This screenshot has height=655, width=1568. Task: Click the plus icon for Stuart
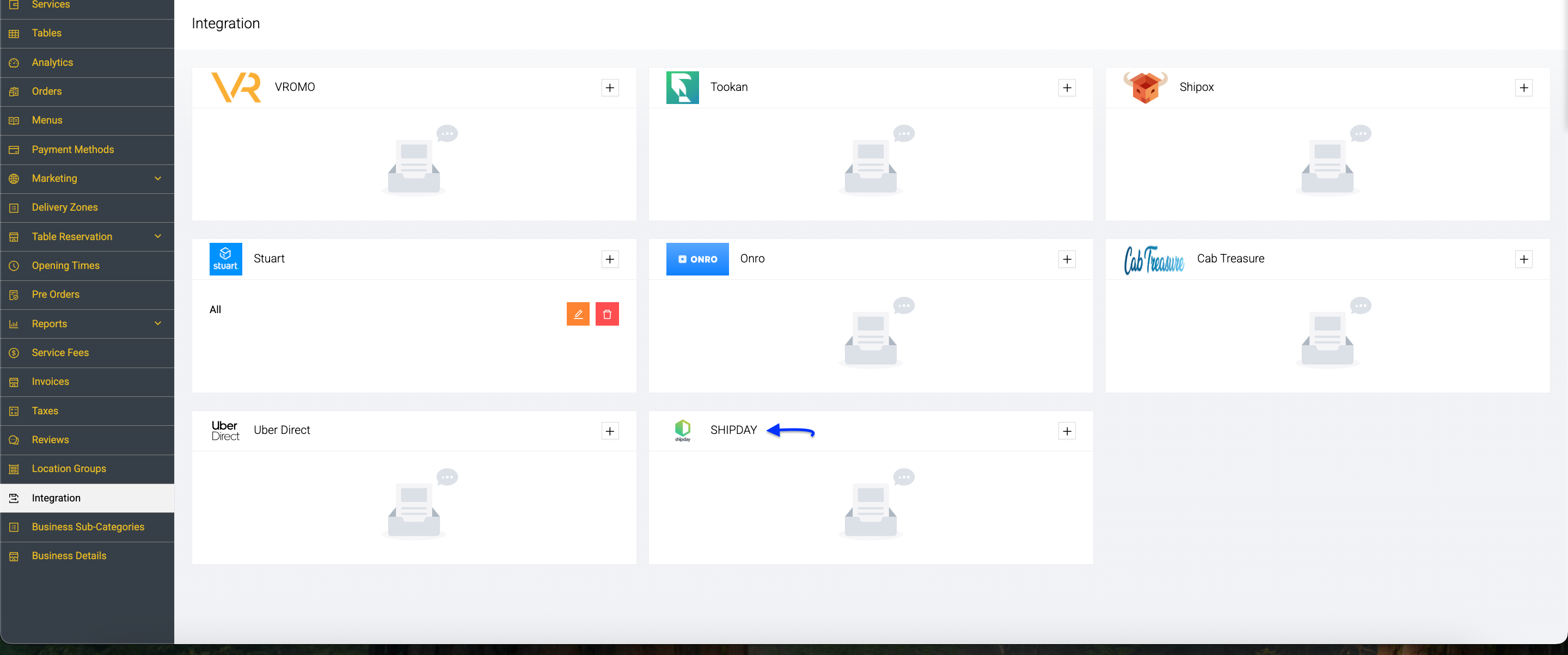tap(610, 259)
